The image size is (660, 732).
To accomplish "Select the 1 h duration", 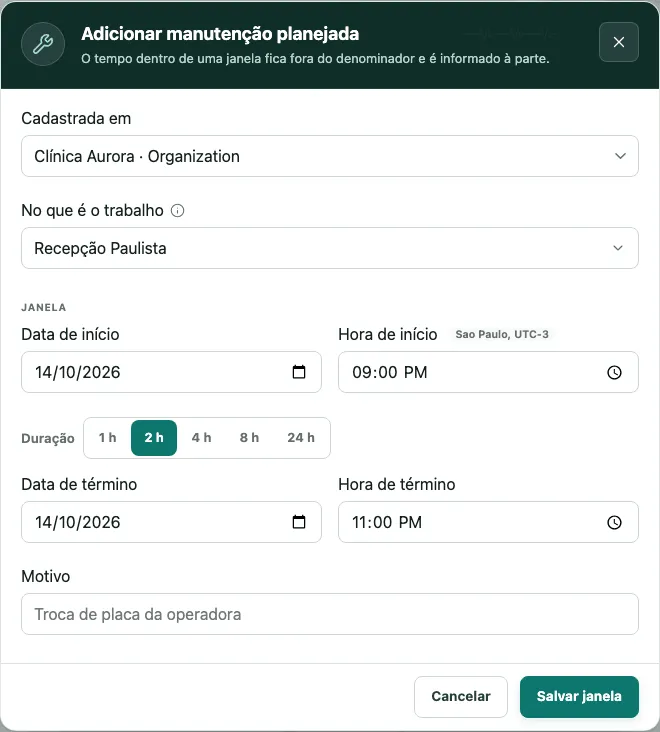I will coord(107,438).
